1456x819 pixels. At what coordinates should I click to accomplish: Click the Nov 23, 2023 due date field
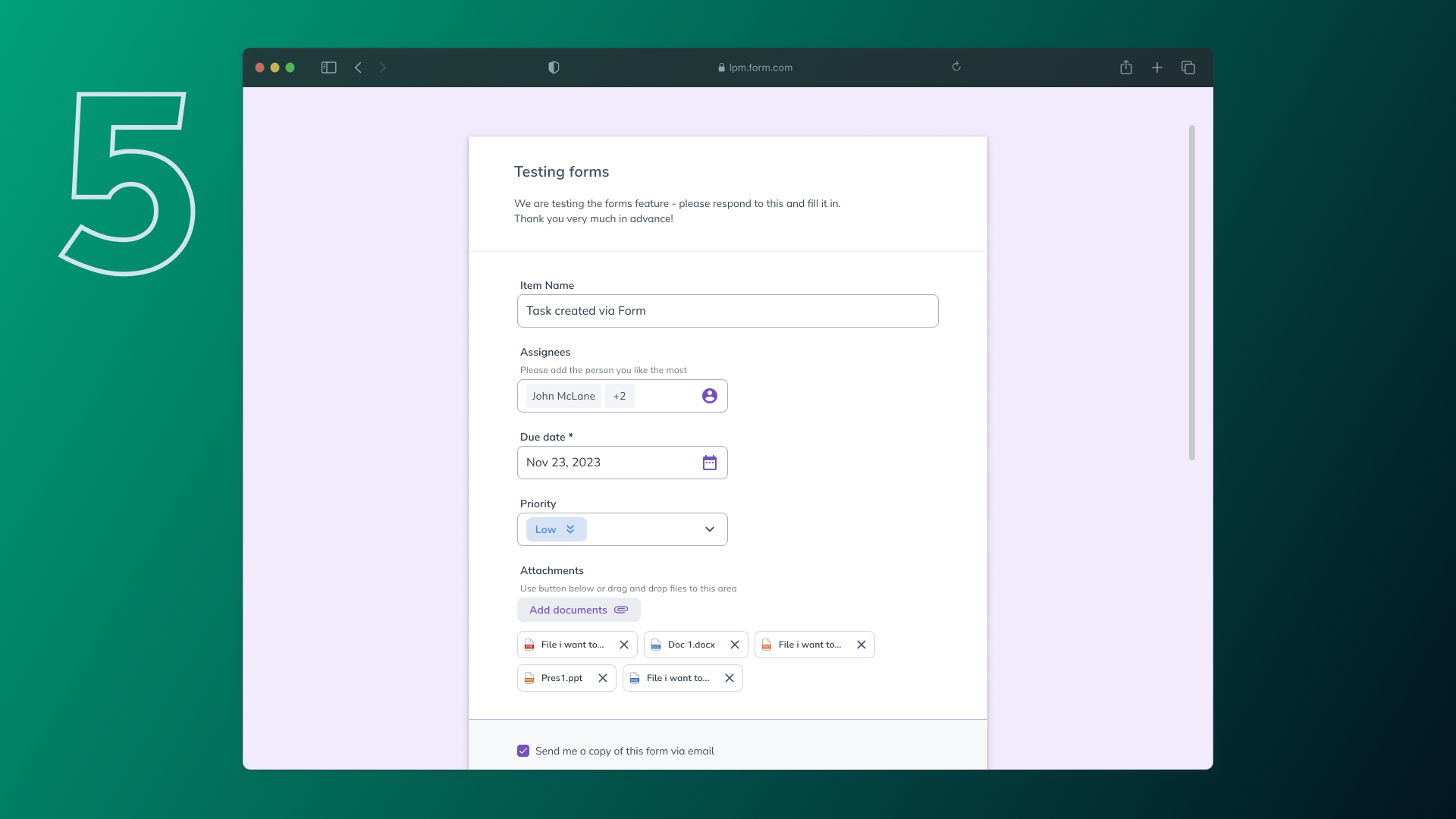point(623,463)
